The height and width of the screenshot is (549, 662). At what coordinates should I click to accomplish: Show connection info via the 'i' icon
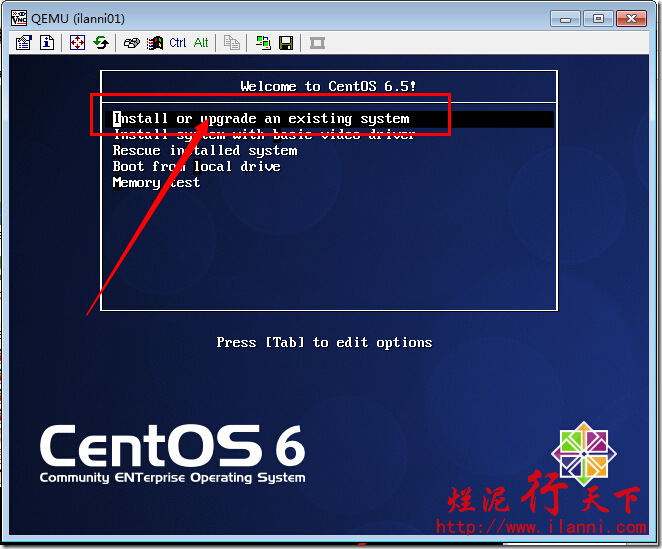(x=47, y=43)
